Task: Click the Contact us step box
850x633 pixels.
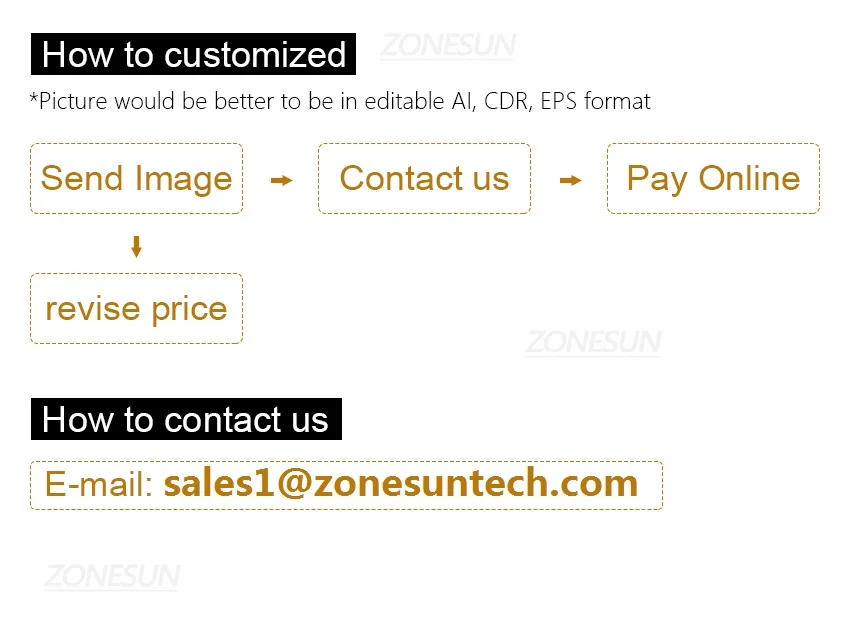Action: pyautogui.click(x=424, y=179)
